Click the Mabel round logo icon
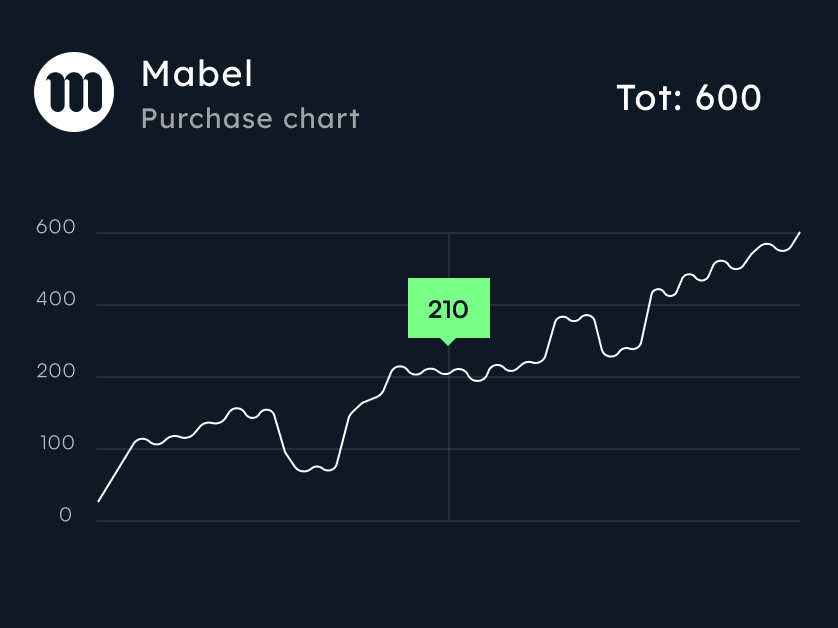The width and height of the screenshot is (838, 628). click(x=74, y=92)
